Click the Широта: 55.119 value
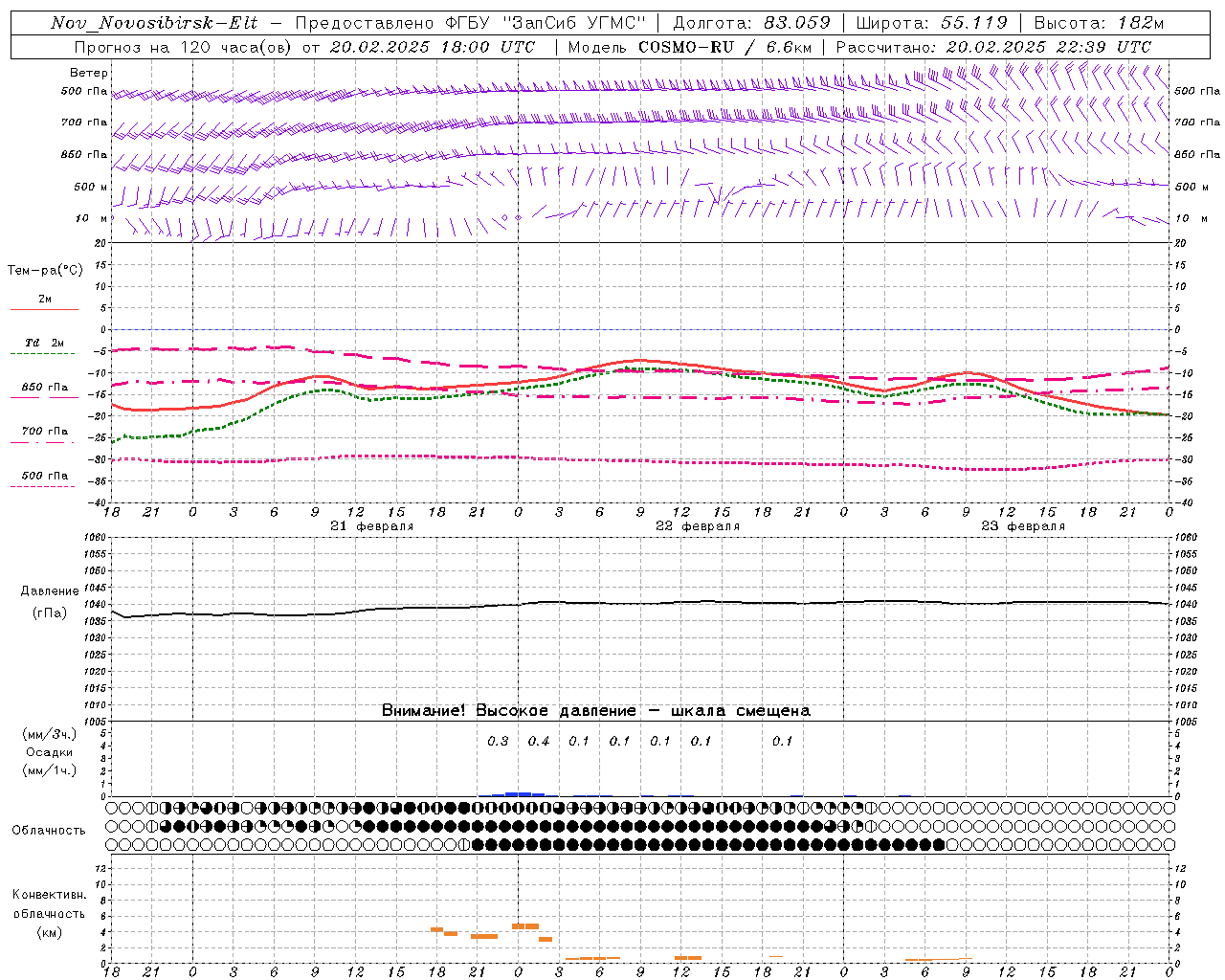 [931, 23]
